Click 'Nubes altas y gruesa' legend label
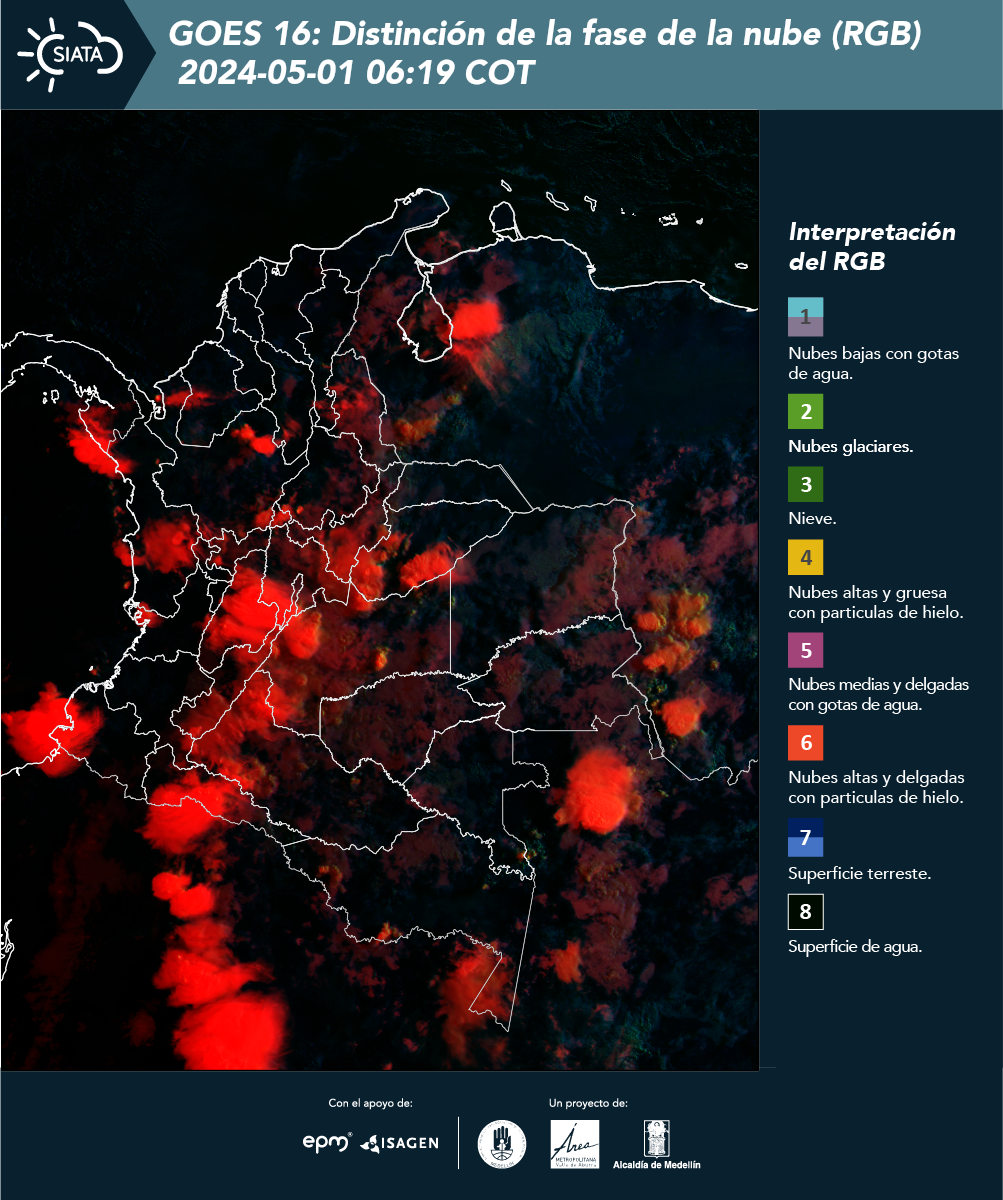The height and width of the screenshot is (1200, 1003). [875, 602]
